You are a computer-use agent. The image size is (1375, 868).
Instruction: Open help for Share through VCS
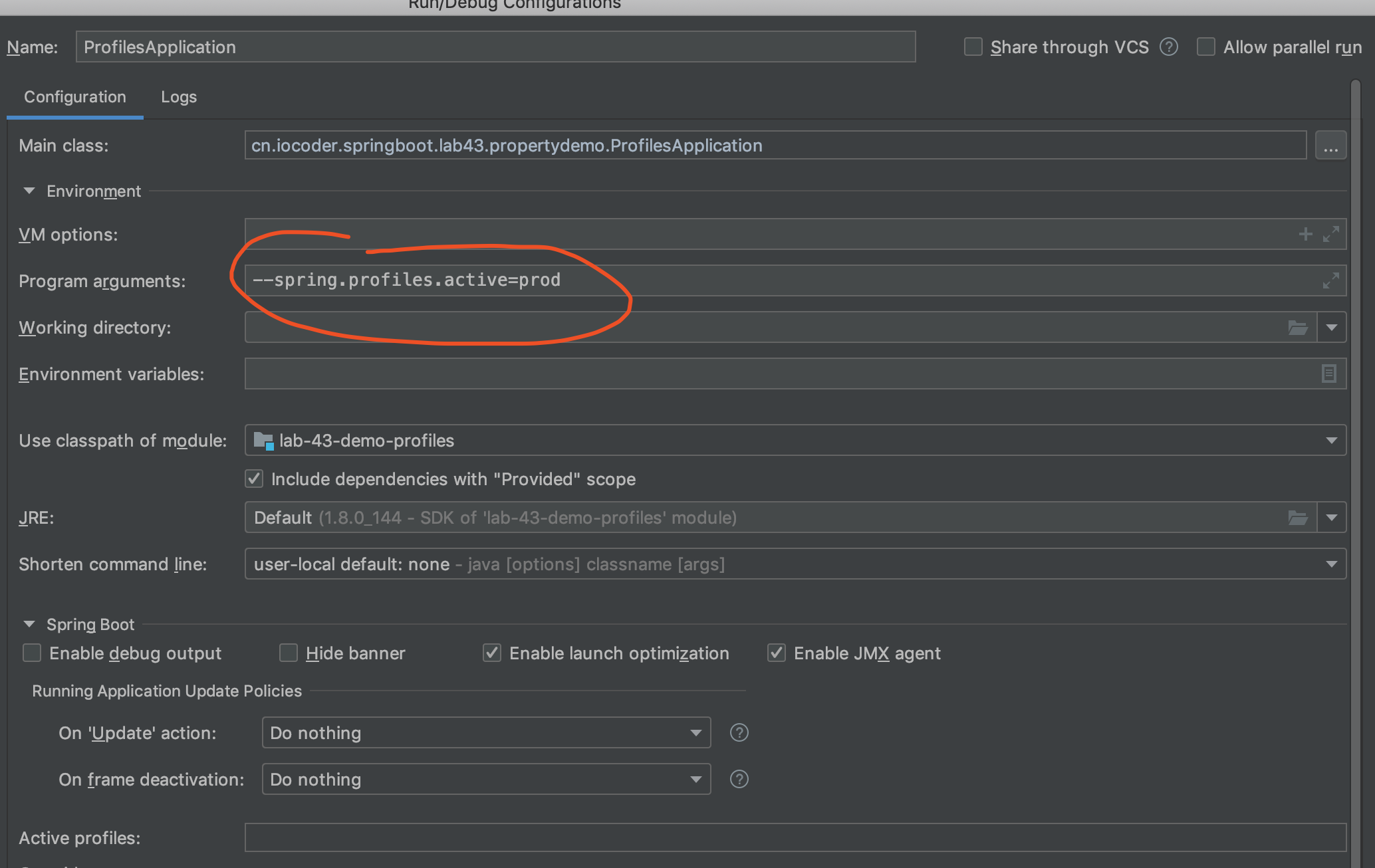click(1168, 47)
